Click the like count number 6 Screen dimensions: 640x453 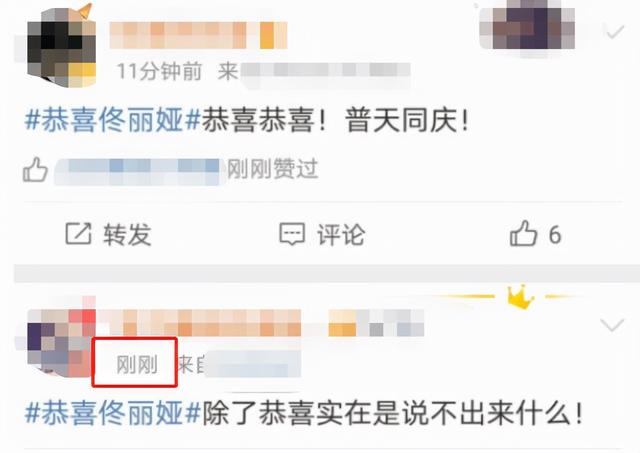[x=555, y=235]
